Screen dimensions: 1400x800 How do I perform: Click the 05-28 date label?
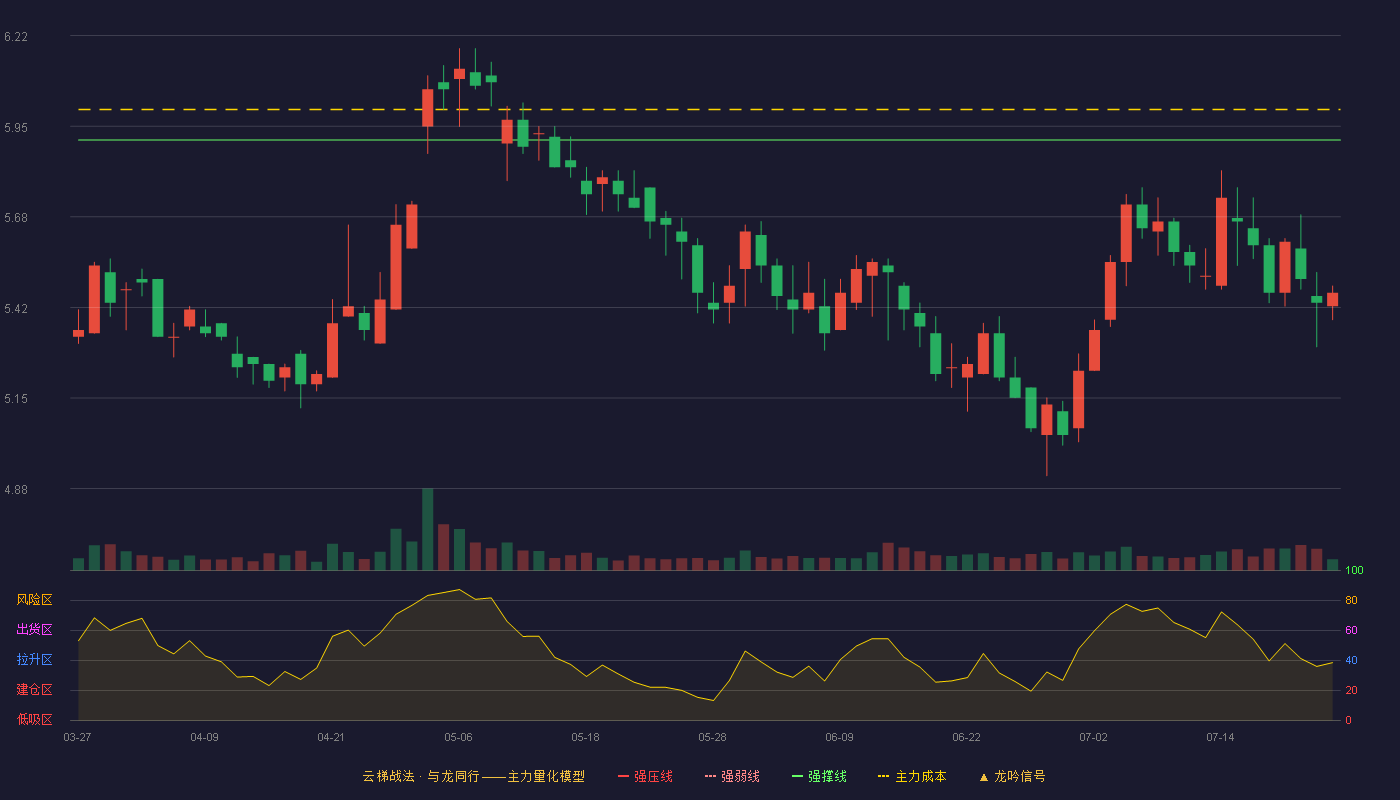pyautogui.click(x=712, y=737)
